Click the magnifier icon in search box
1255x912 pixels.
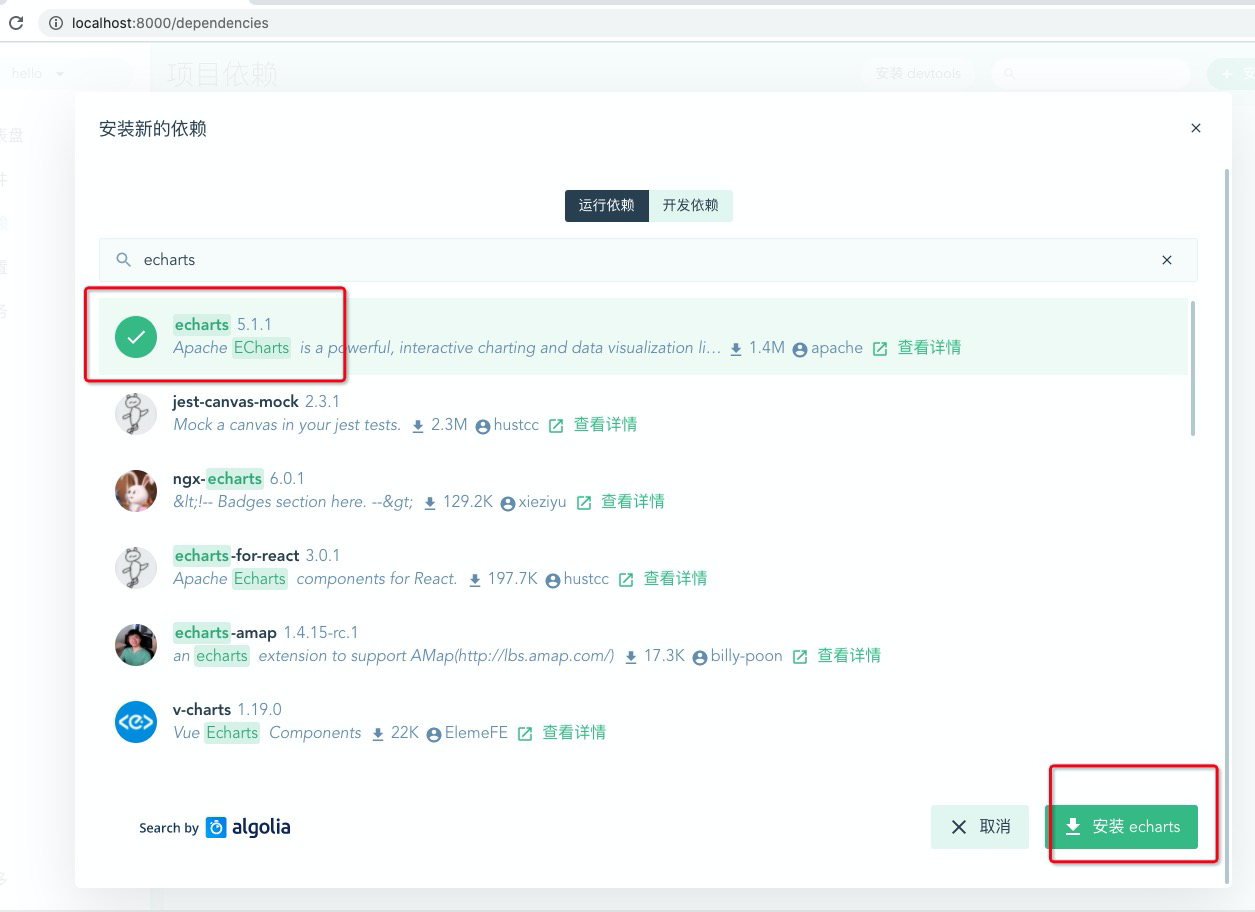124,260
